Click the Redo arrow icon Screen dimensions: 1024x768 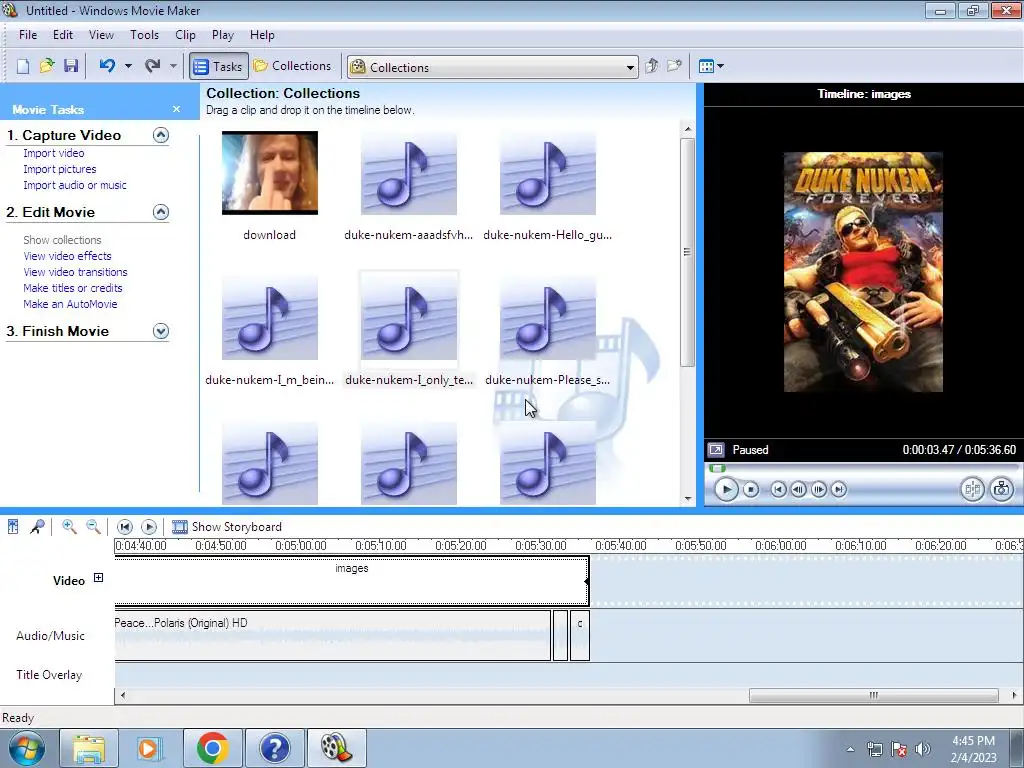click(x=152, y=66)
